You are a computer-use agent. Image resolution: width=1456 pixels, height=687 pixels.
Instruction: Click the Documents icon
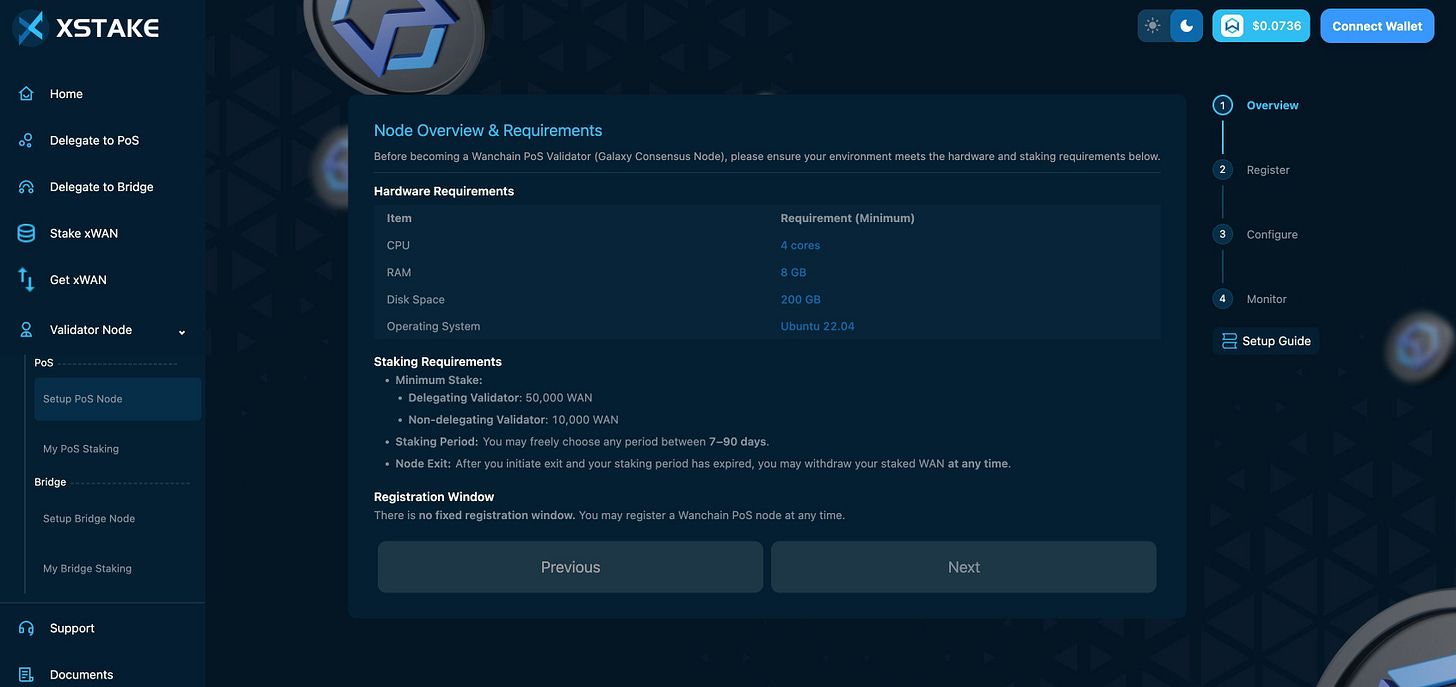(27, 675)
